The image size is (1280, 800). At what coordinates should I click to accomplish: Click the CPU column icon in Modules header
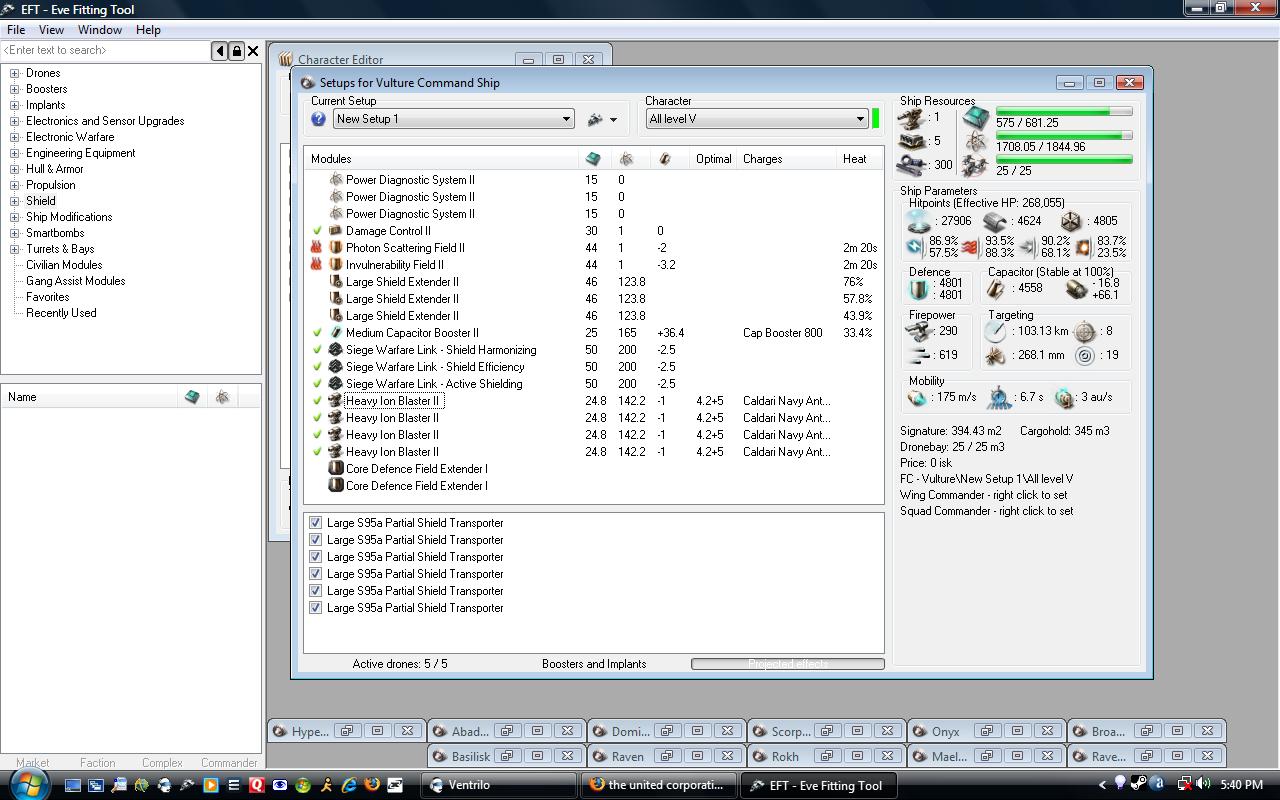click(x=593, y=159)
